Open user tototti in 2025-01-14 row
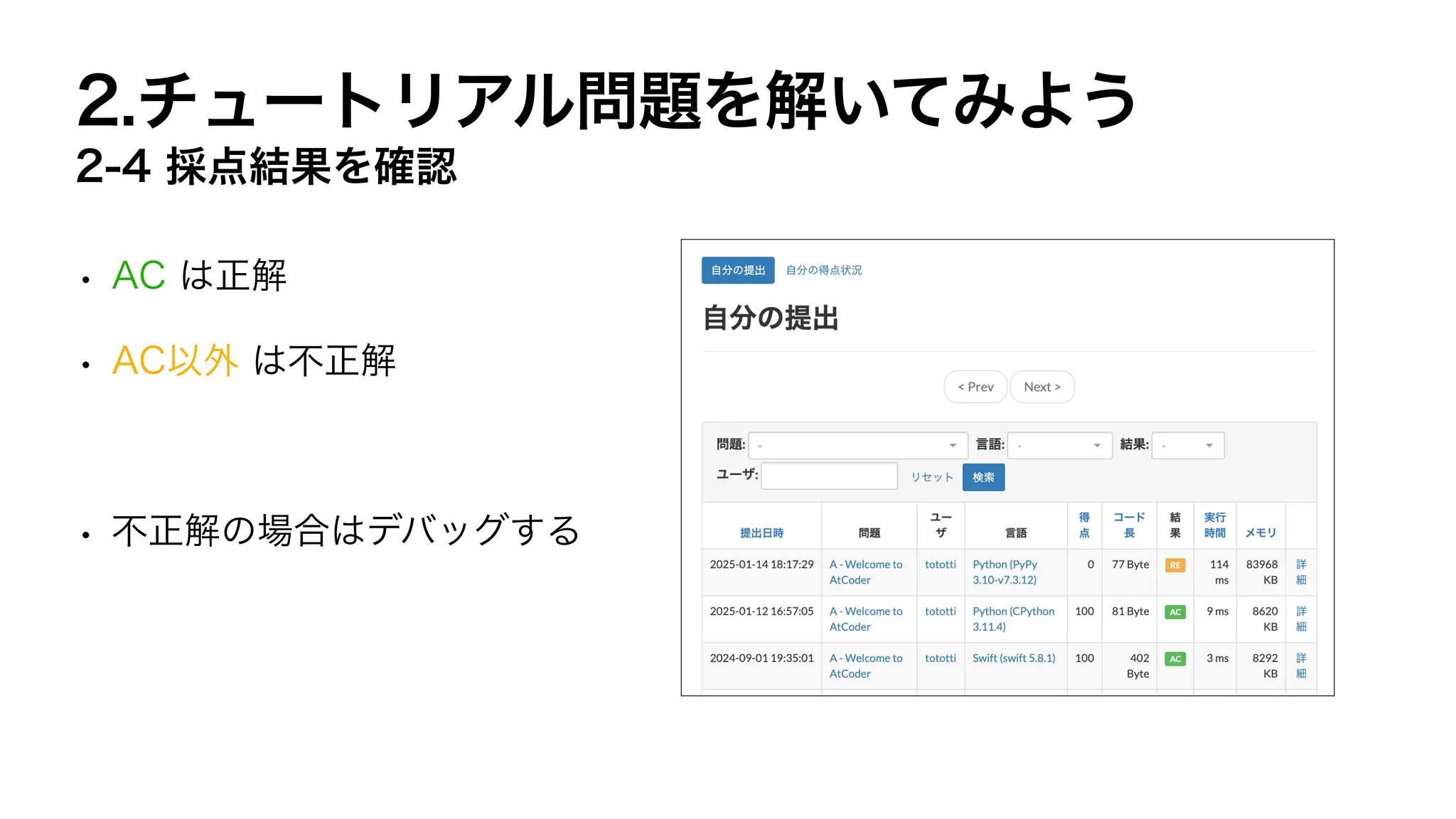Viewport: 1456px width, 819px height. coord(940,564)
